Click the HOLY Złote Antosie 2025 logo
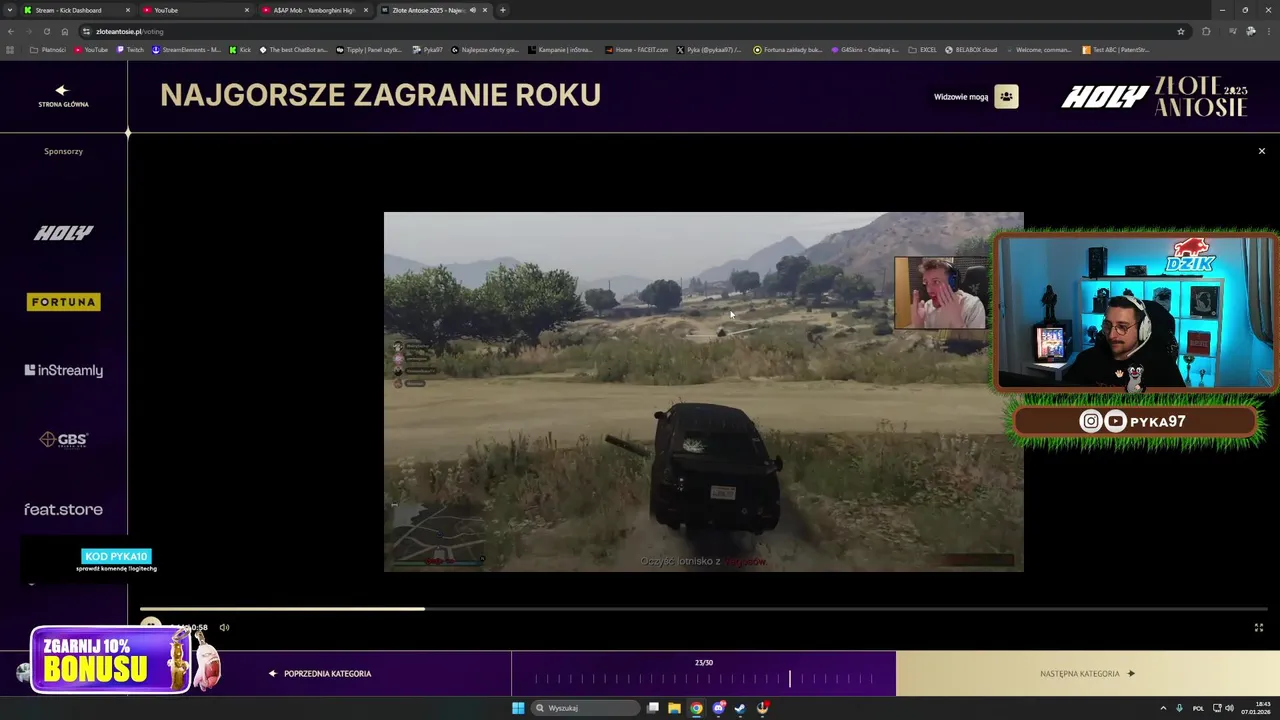Screen dimensions: 1280x720 point(1155,96)
